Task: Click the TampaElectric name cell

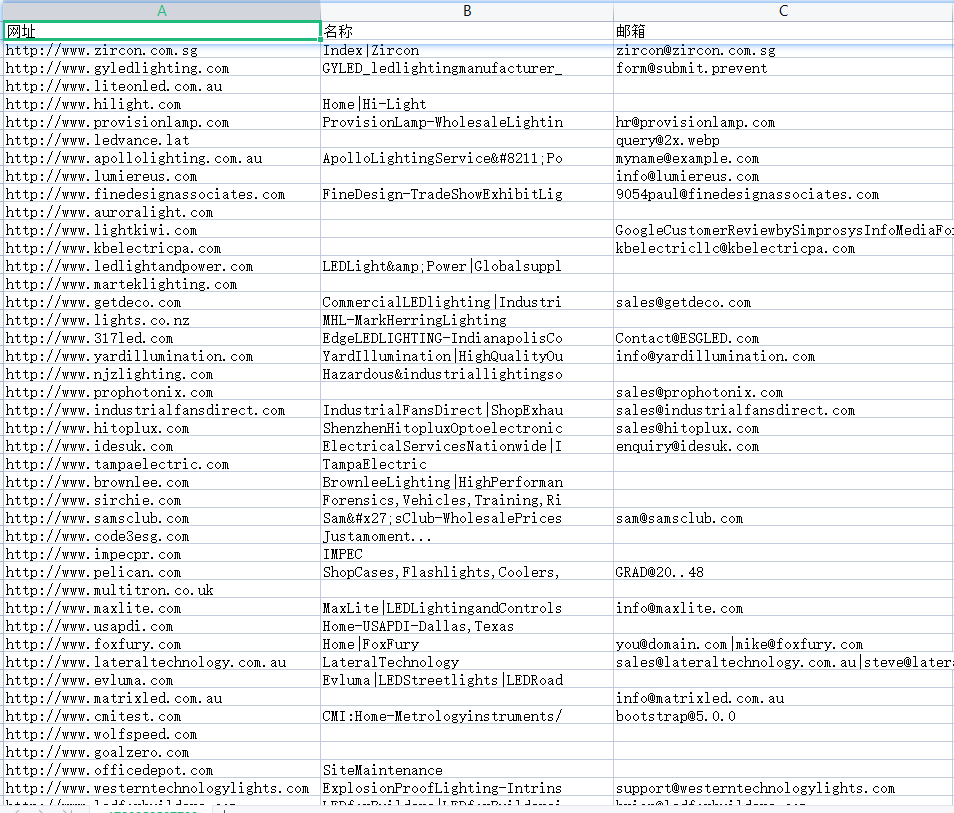Action: click(x=467, y=464)
